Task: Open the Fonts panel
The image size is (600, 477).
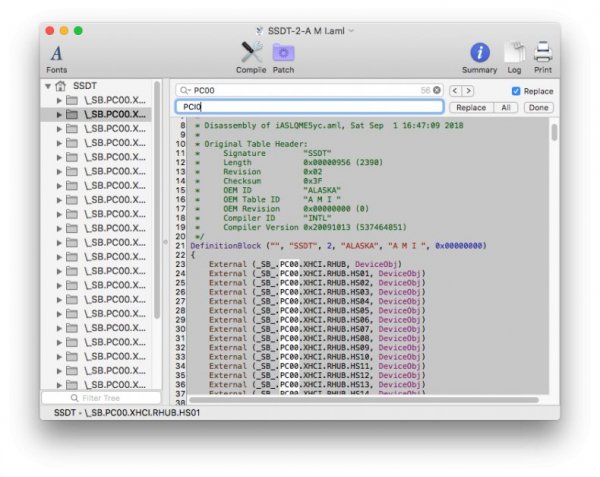Action: 56,54
